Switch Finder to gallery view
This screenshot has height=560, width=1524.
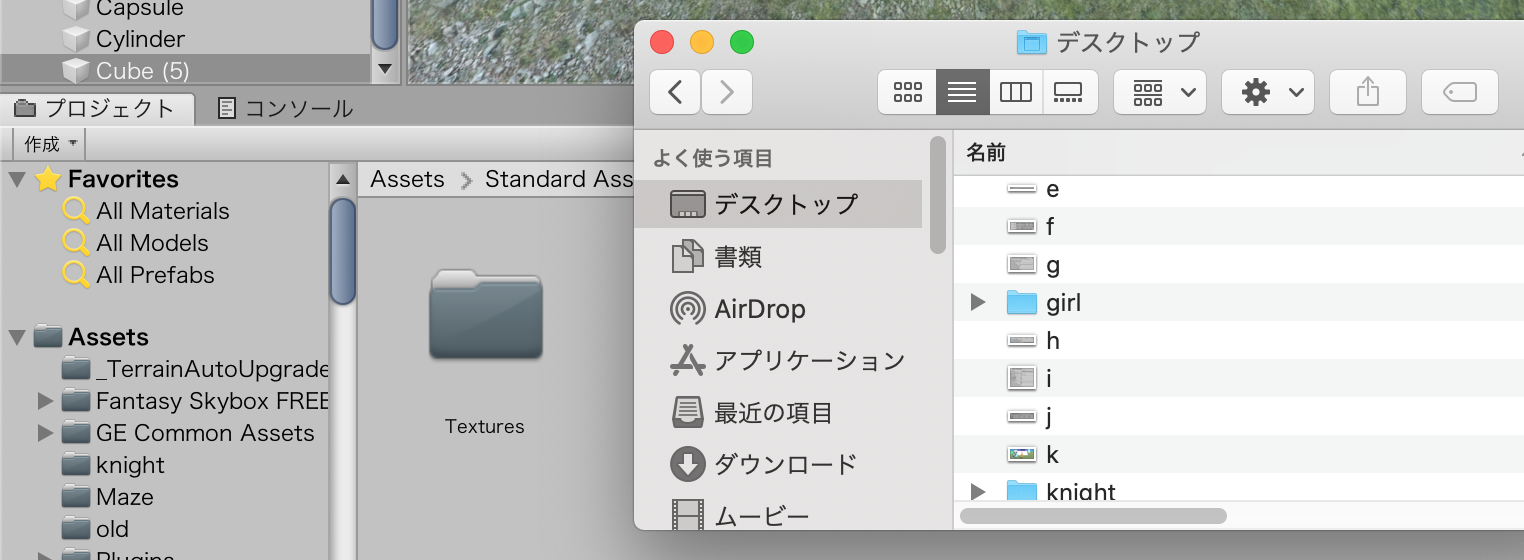pos(1069,92)
